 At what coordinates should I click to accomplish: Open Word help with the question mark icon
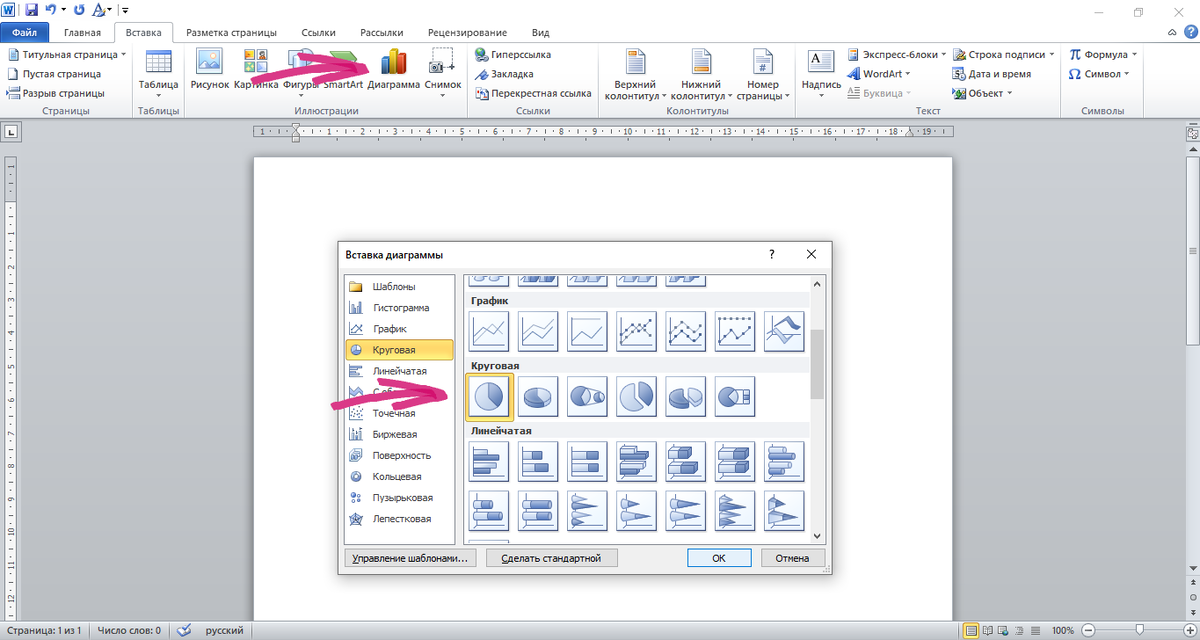tap(1189, 33)
